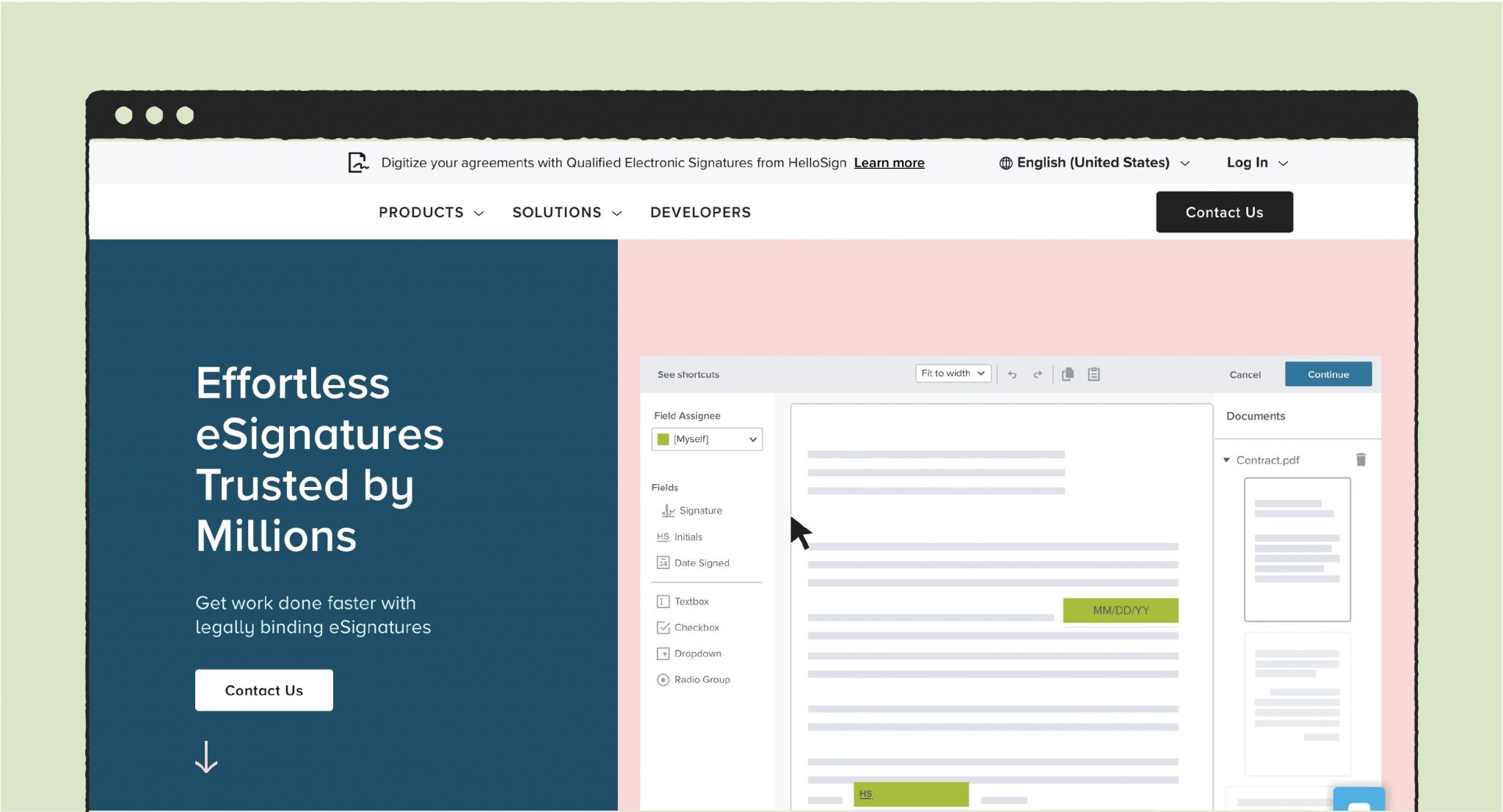
Task: Select the Initials field tool
Action: (x=687, y=536)
